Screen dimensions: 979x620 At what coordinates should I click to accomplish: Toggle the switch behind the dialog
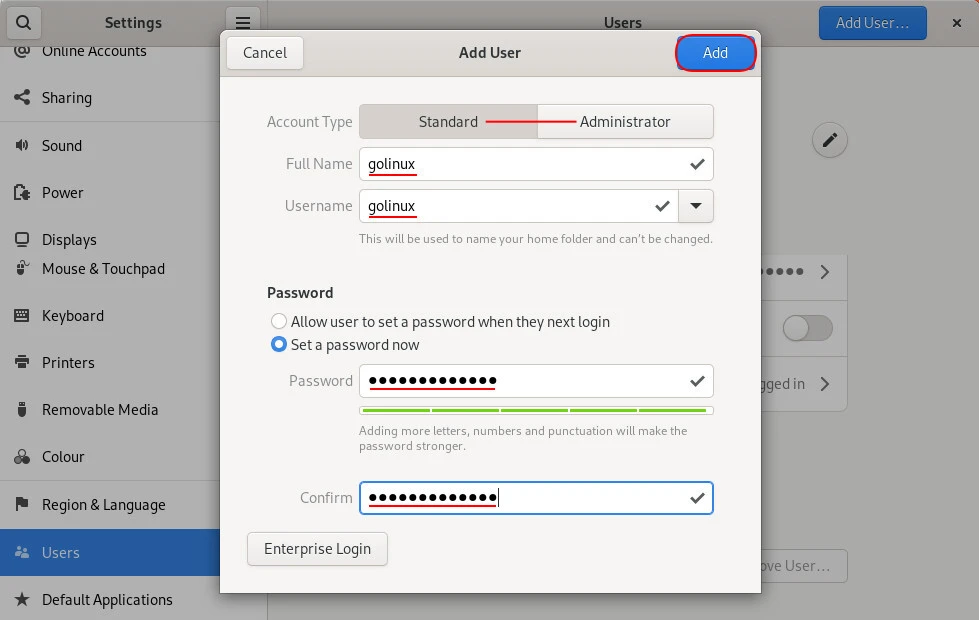coord(807,328)
